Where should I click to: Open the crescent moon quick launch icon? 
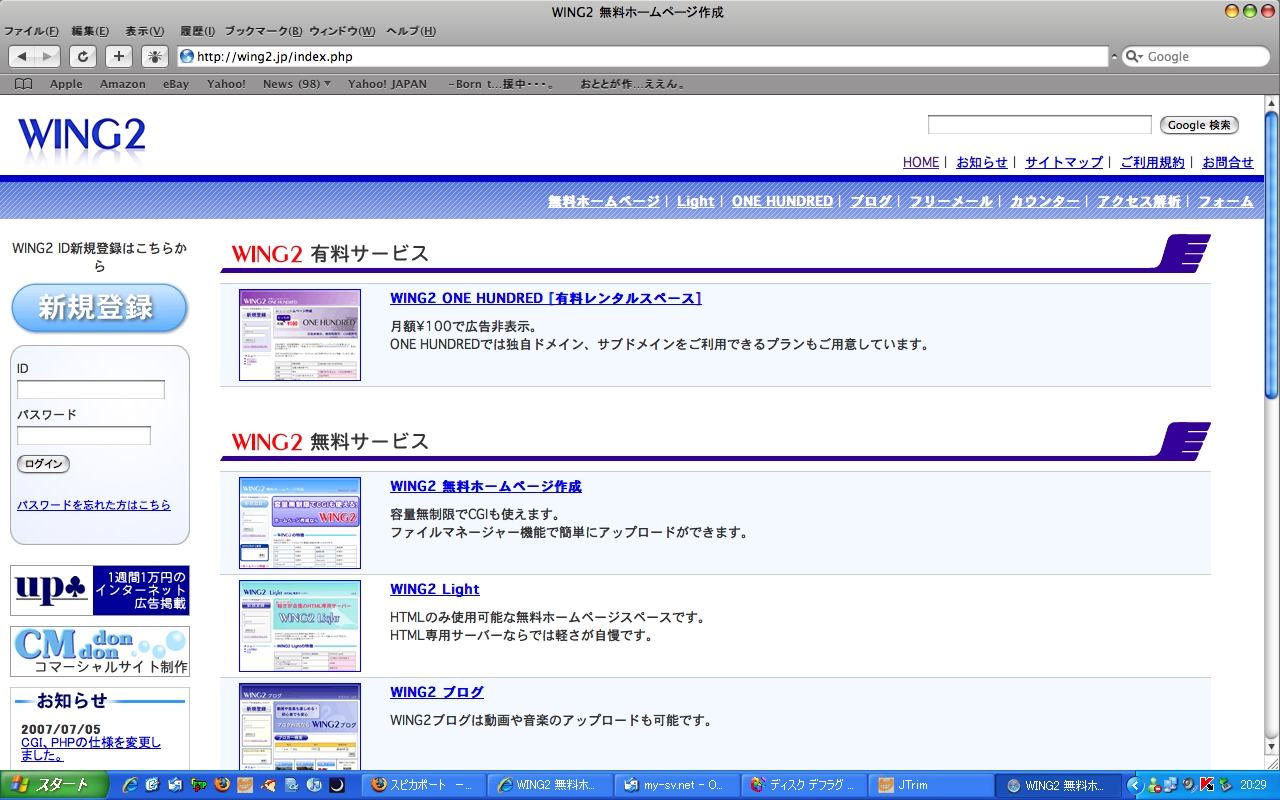coord(337,785)
